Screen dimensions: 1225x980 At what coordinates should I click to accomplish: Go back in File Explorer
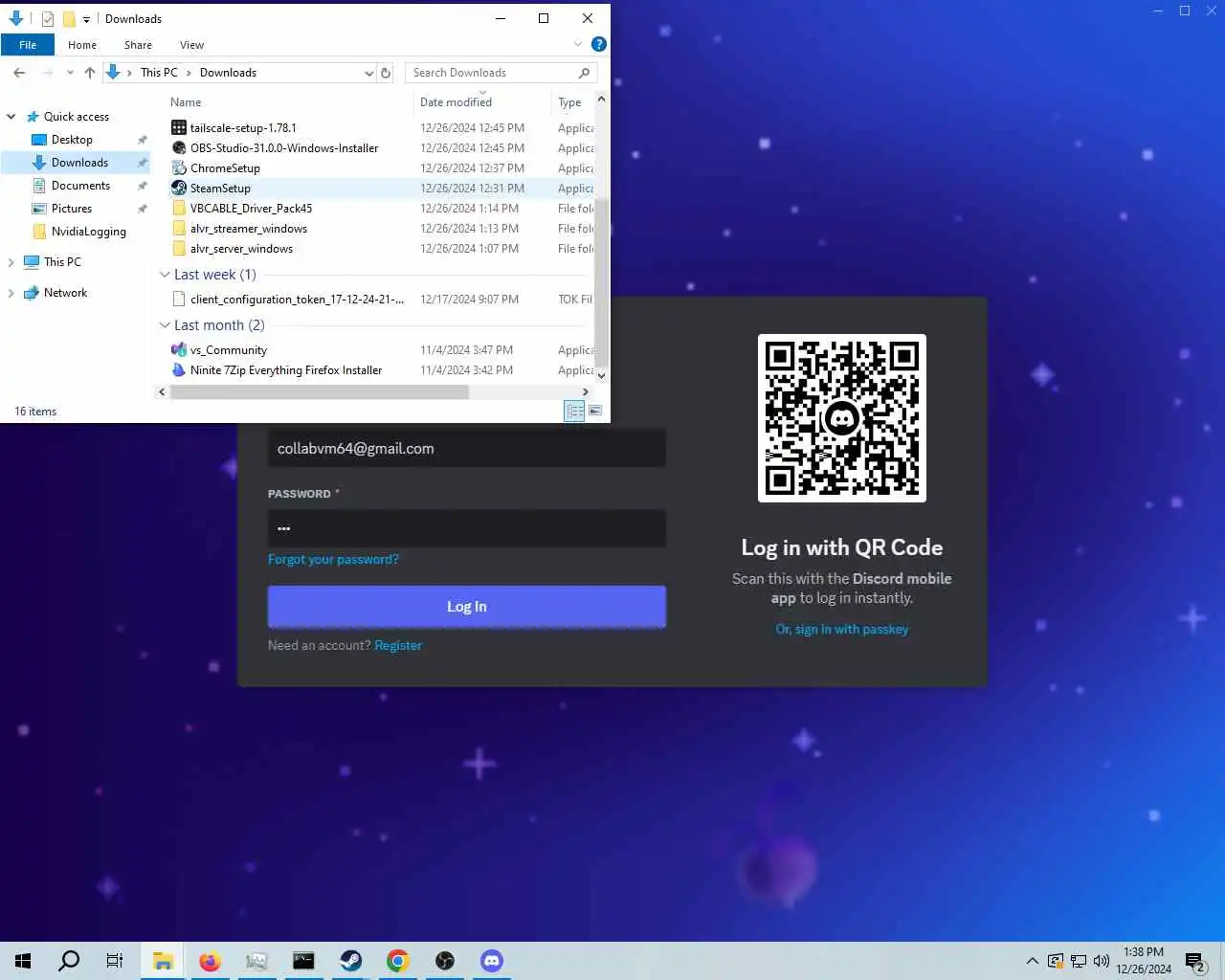[19, 73]
